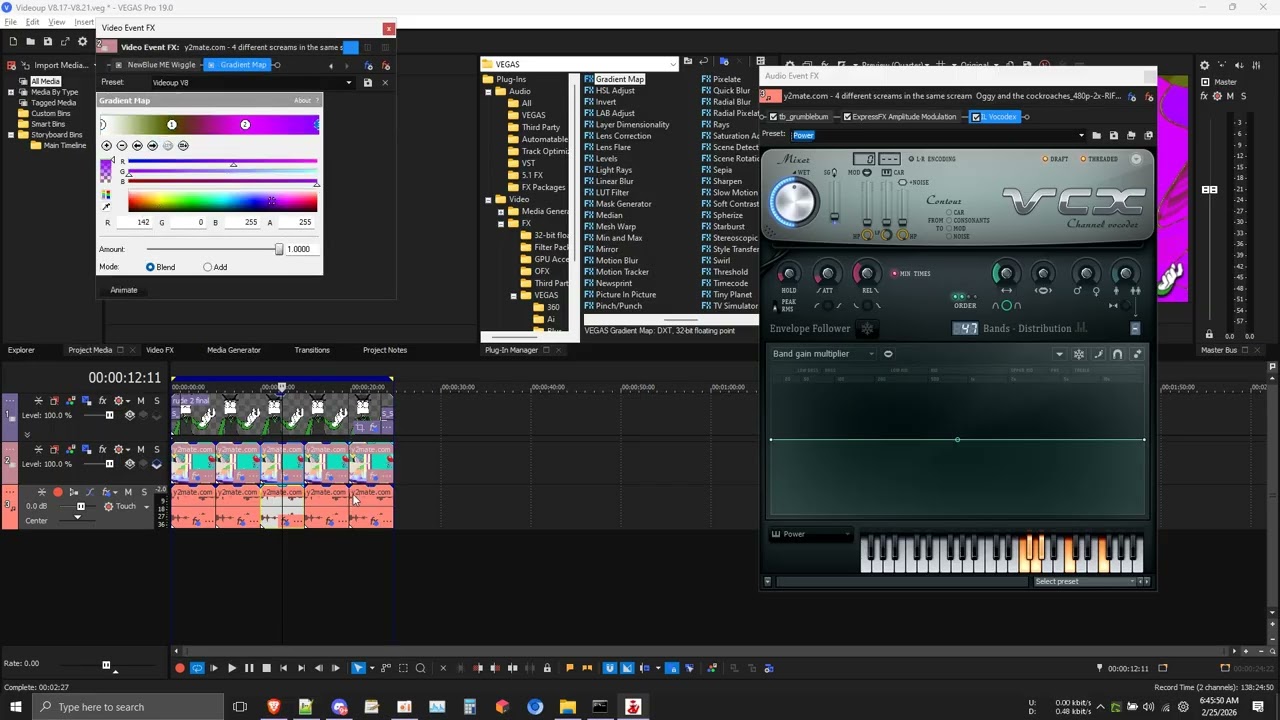Open the Audio Event FX Preset dropdown arrow
Screen dimensions: 1280x720
pyautogui.click(x=1081, y=135)
